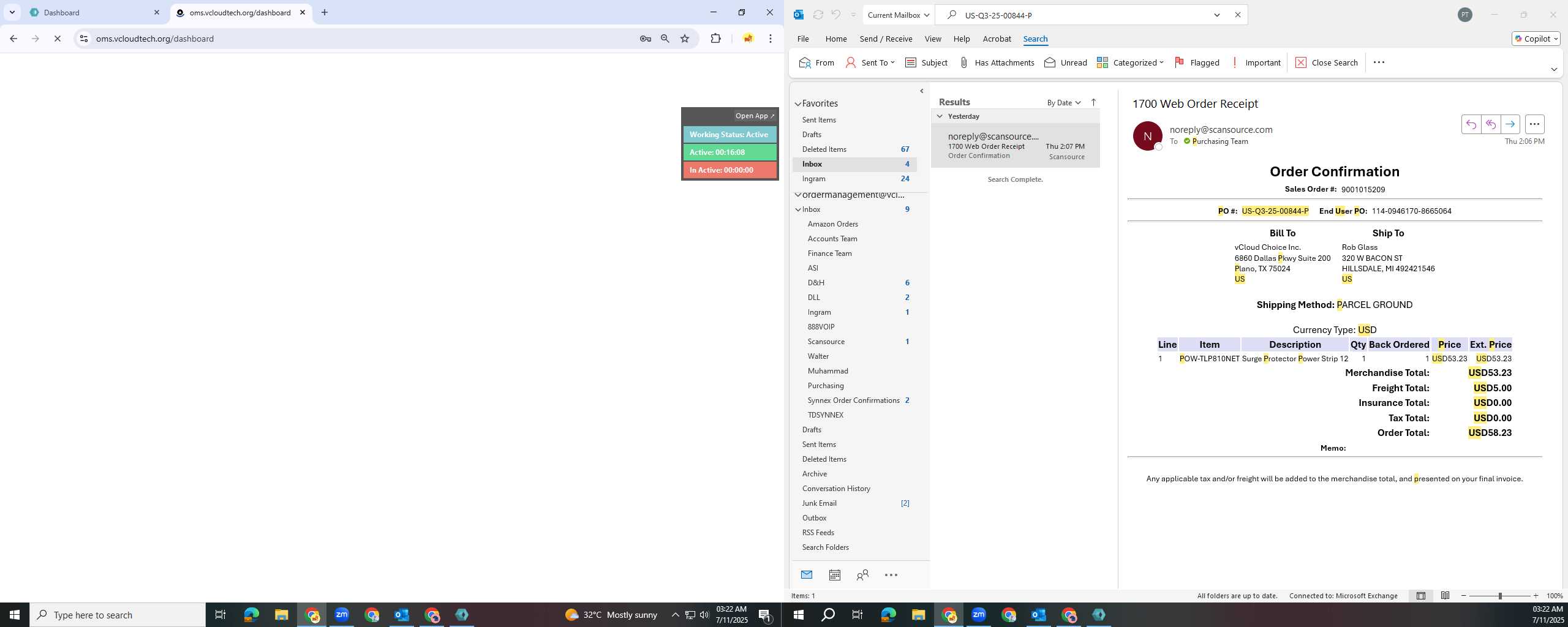
Task: Click the Undo icon in Outlook title bar
Action: pos(835,15)
